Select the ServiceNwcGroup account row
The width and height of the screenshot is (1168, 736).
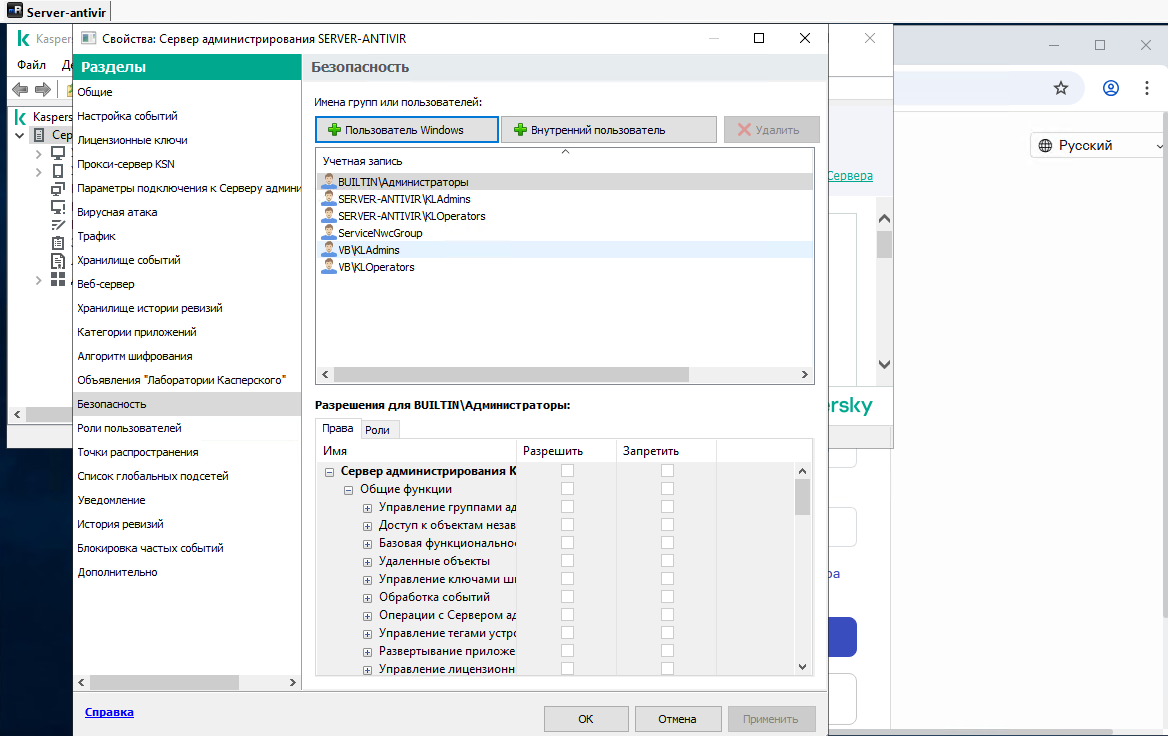(x=565, y=233)
